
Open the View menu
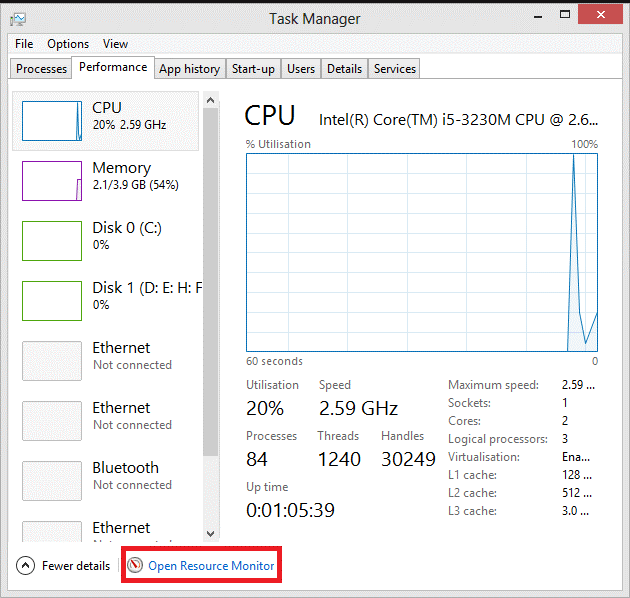[115, 44]
